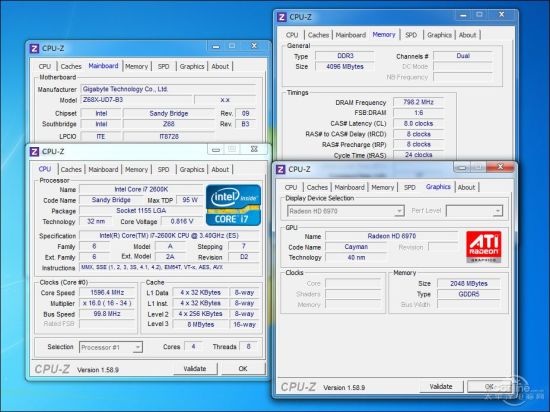Click OK in the Graphics window
This screenshot has width=550, height=412.
click(489, 386)
